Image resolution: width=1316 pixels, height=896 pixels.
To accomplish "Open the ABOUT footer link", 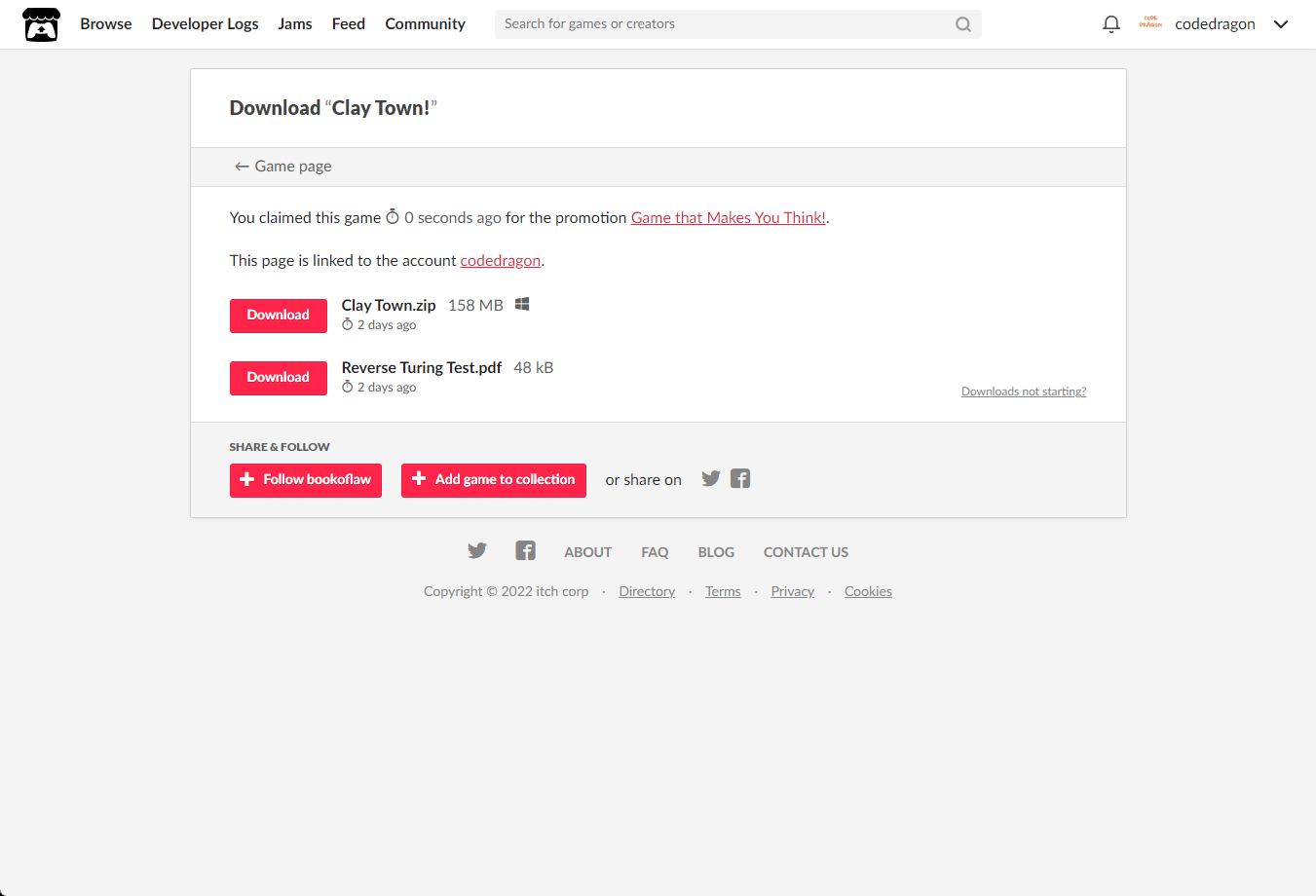I will click(x=588, y=552).
